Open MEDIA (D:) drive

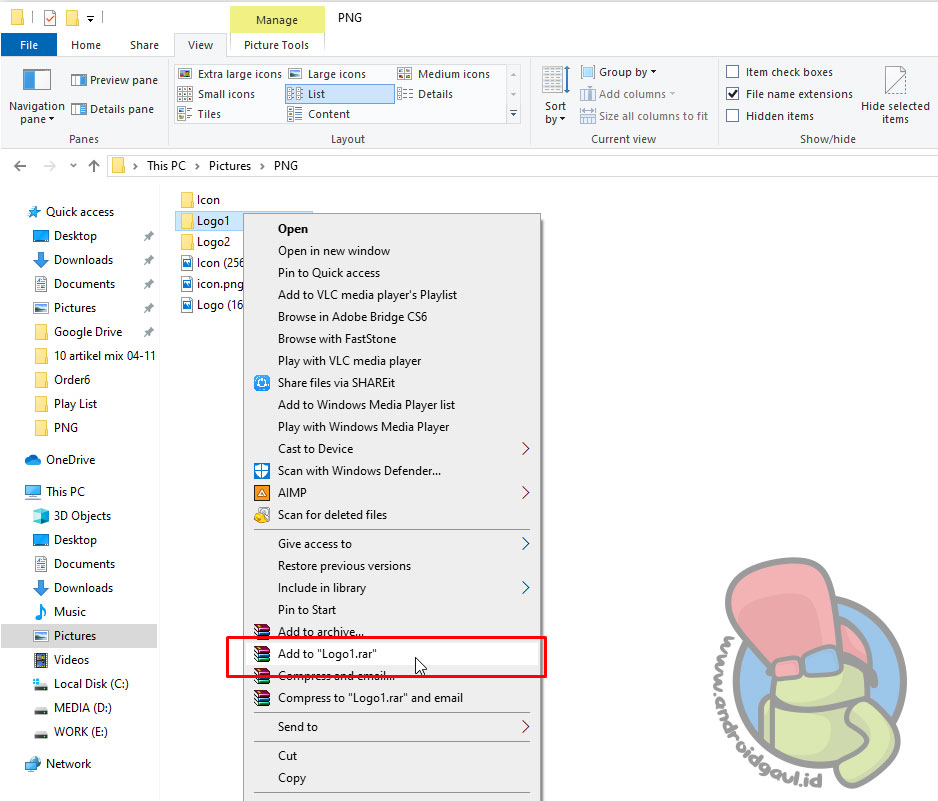point(83,708)
